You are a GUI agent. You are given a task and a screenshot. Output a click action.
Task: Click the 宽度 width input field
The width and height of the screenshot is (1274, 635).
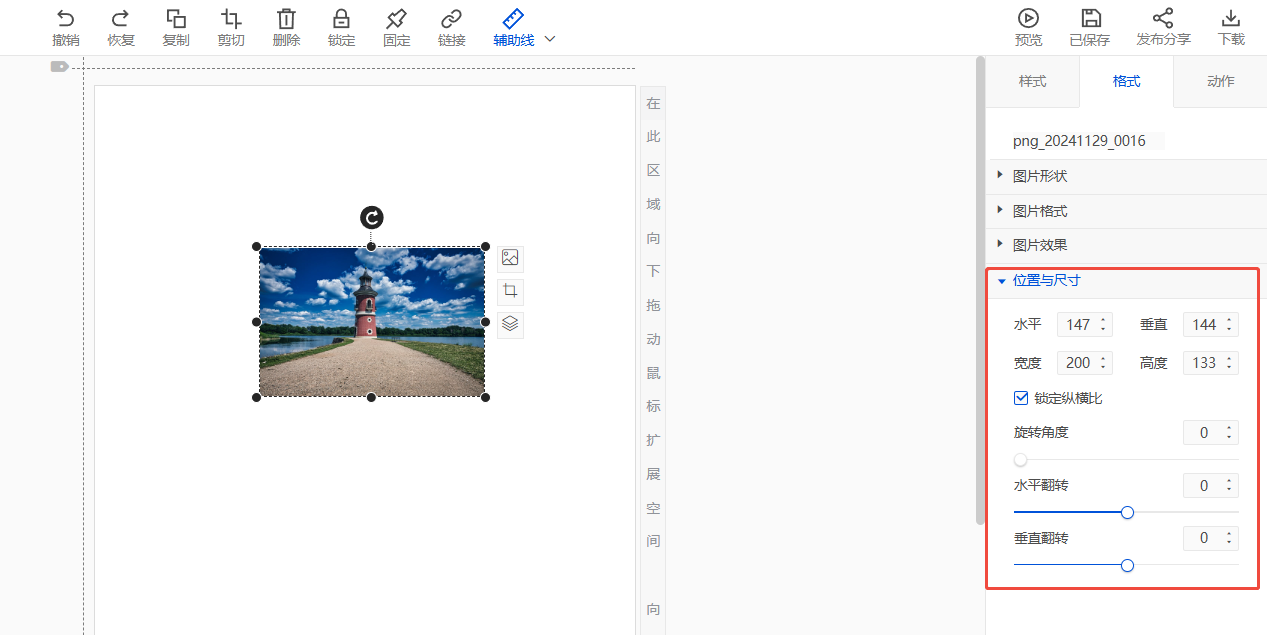(1085, 362)
